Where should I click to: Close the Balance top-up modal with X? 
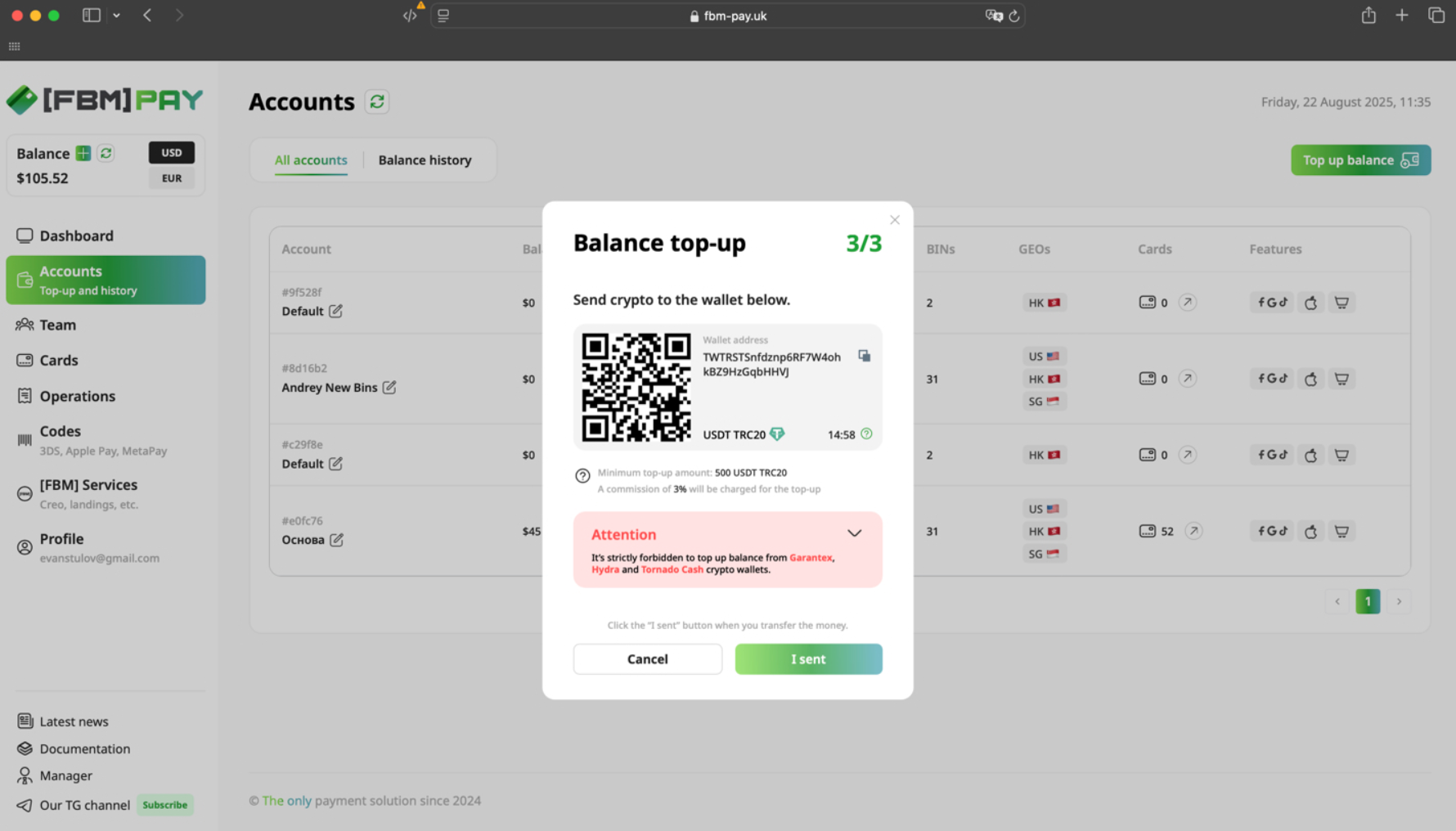[894, 220]
